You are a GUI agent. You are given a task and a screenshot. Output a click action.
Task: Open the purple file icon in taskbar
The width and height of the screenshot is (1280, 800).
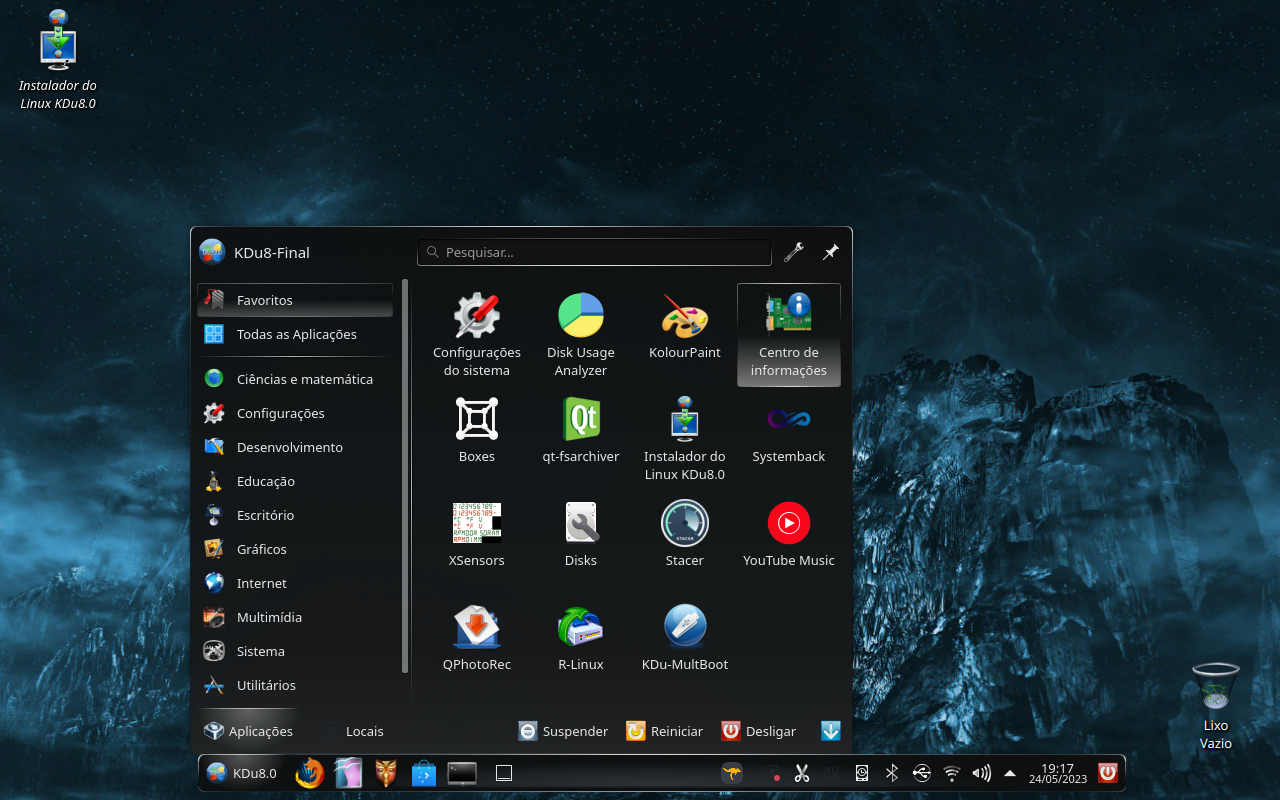tap(348, 773)
